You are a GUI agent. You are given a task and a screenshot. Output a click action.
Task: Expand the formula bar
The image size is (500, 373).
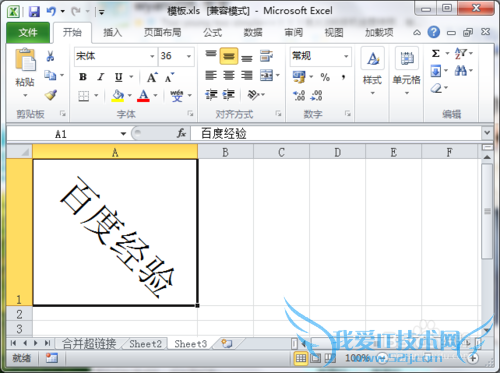click(x=487, y=133)
